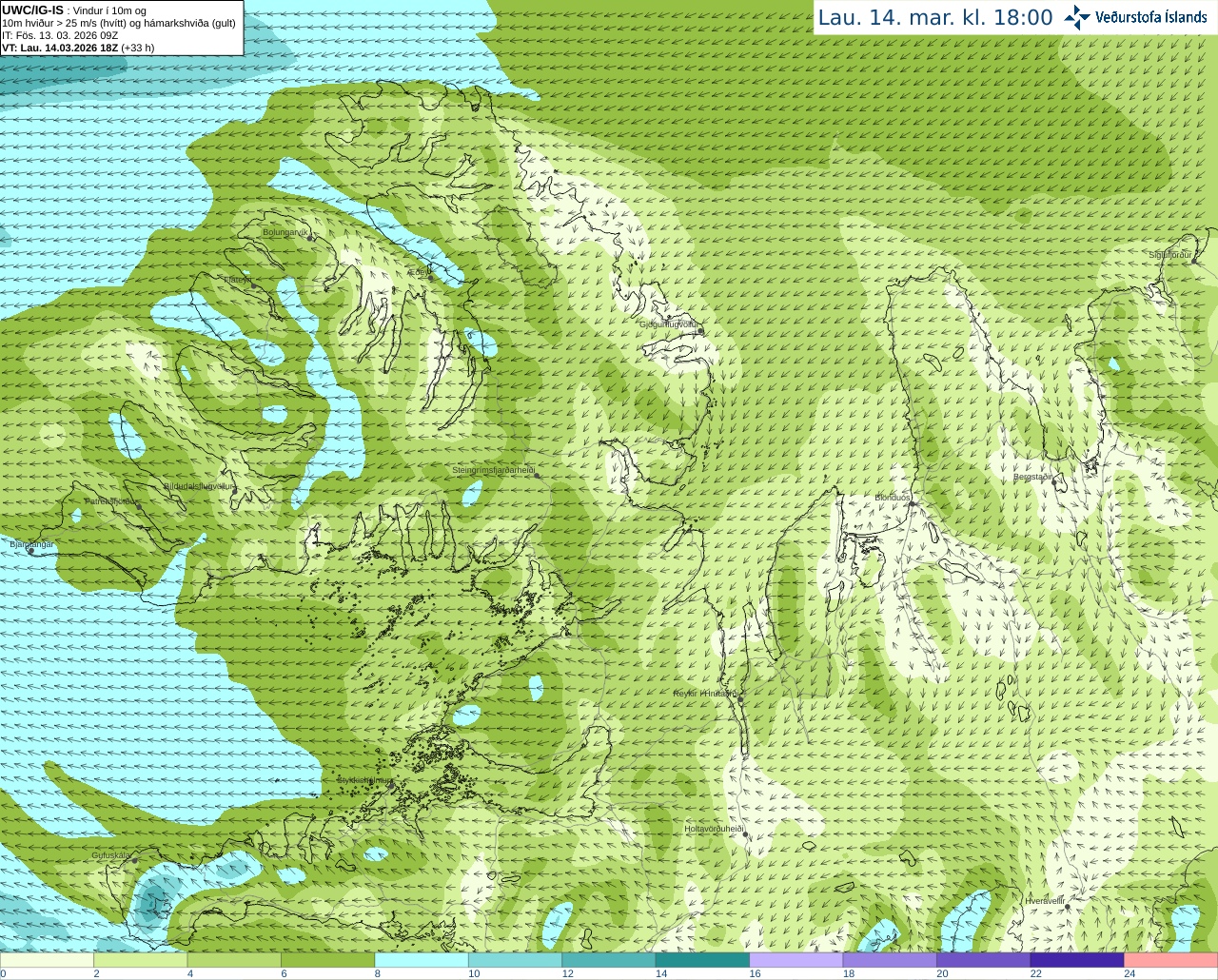Click the 18–20 m/s purple legend swatch
The width and height of the screenshot is (1218, 980).
pos(890,960)
